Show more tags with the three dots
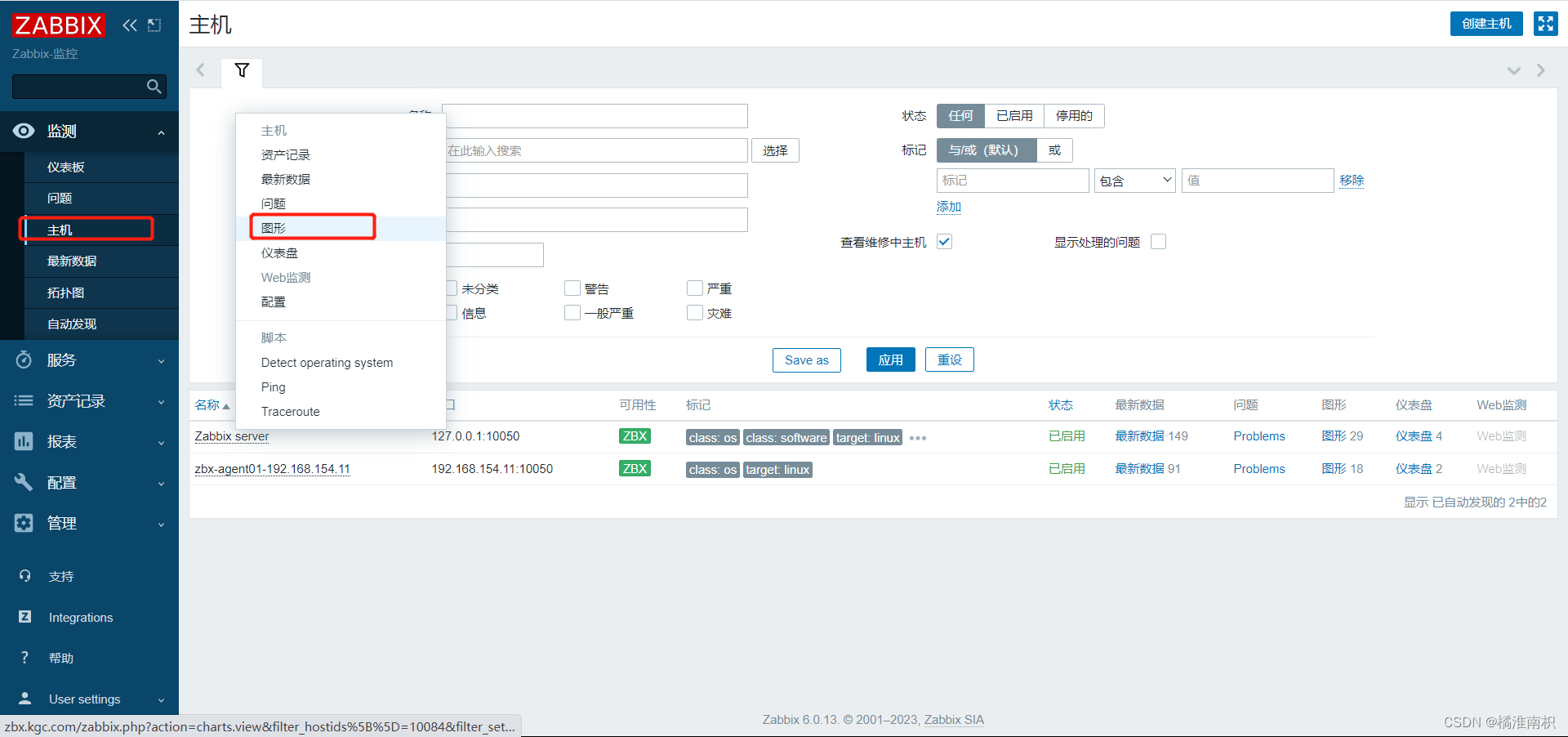1568x737 pixels. click(918, 438)
